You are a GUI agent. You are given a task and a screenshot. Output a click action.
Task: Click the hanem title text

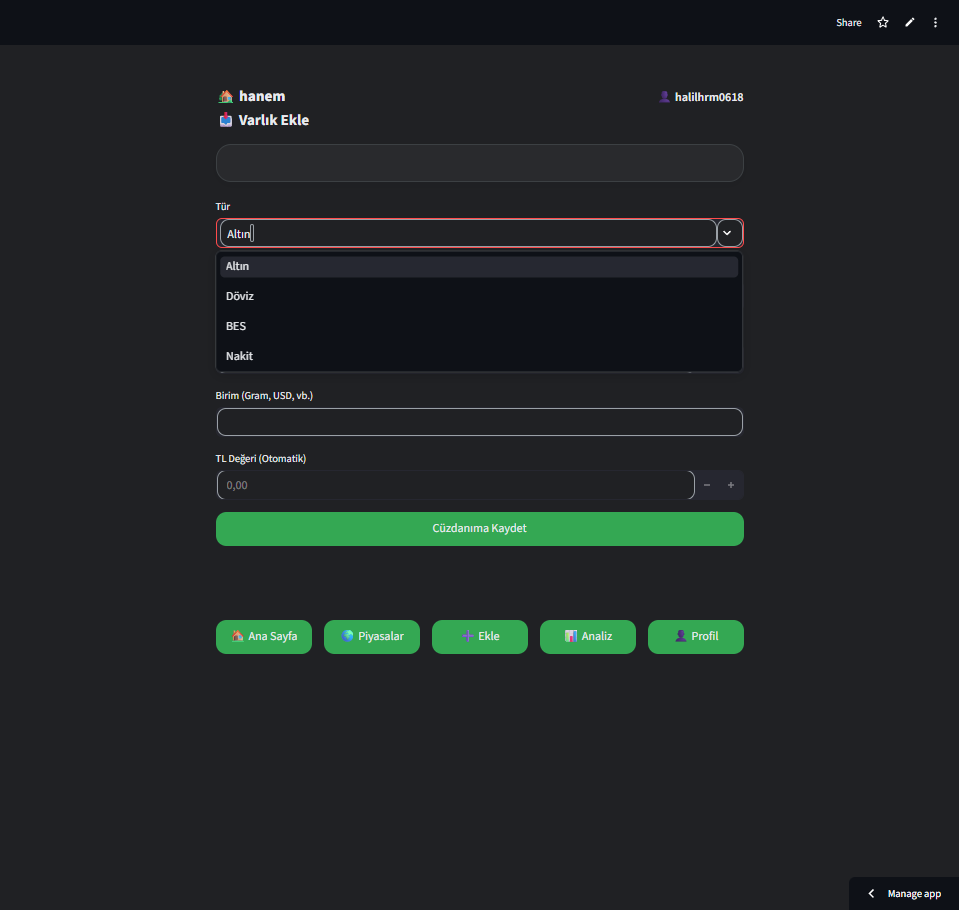[x=262, y=97]
